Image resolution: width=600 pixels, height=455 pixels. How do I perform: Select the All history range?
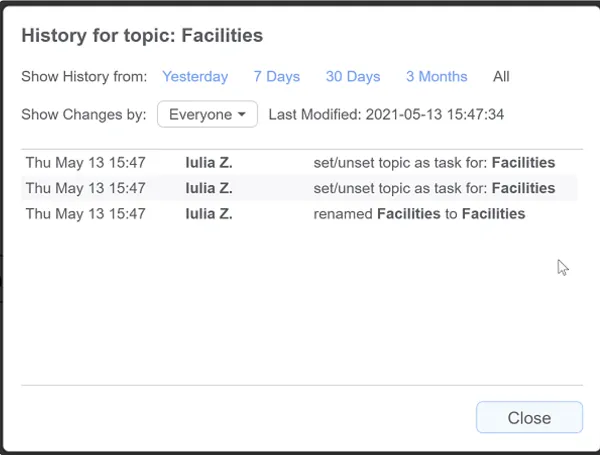(501, 77)
